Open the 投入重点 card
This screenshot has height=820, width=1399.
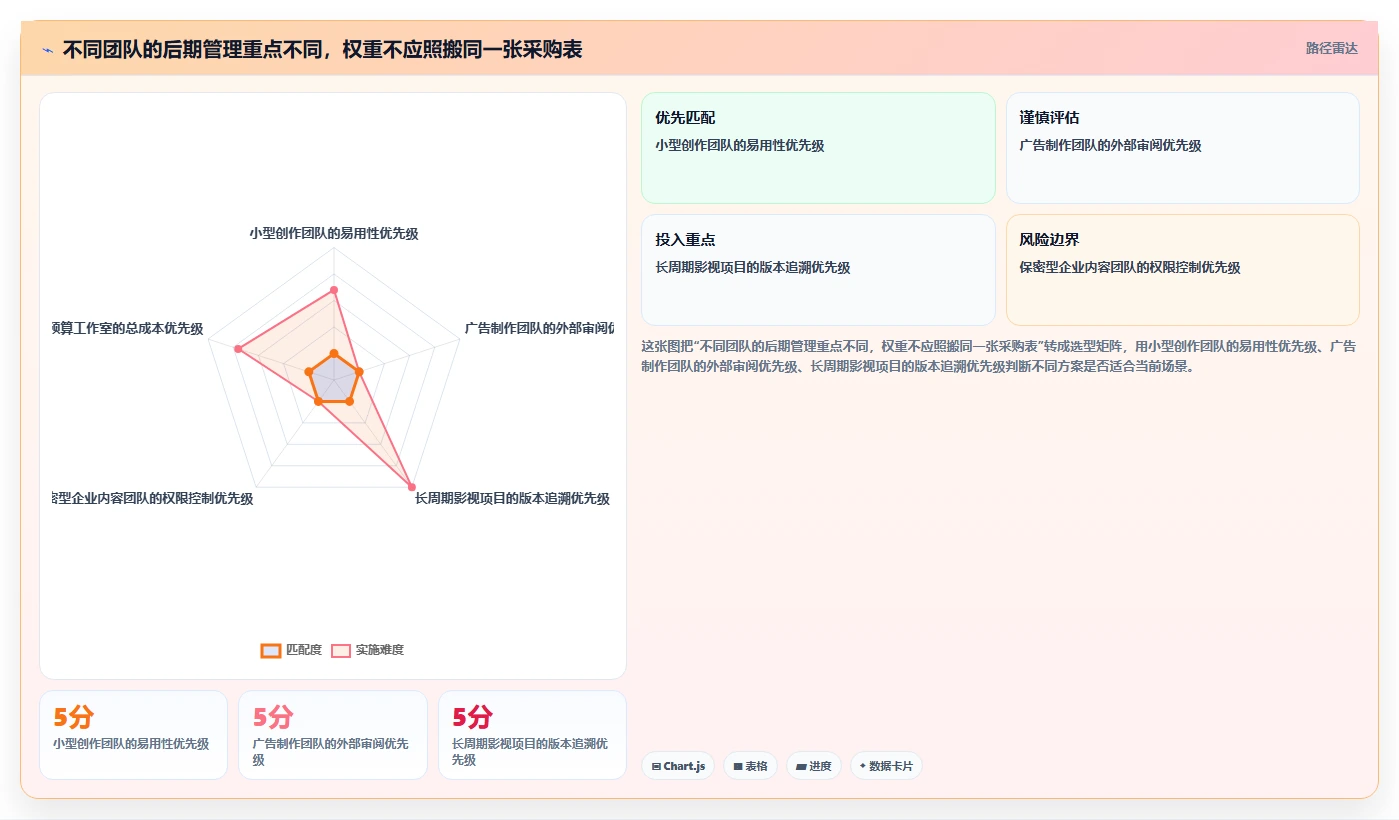818,270
